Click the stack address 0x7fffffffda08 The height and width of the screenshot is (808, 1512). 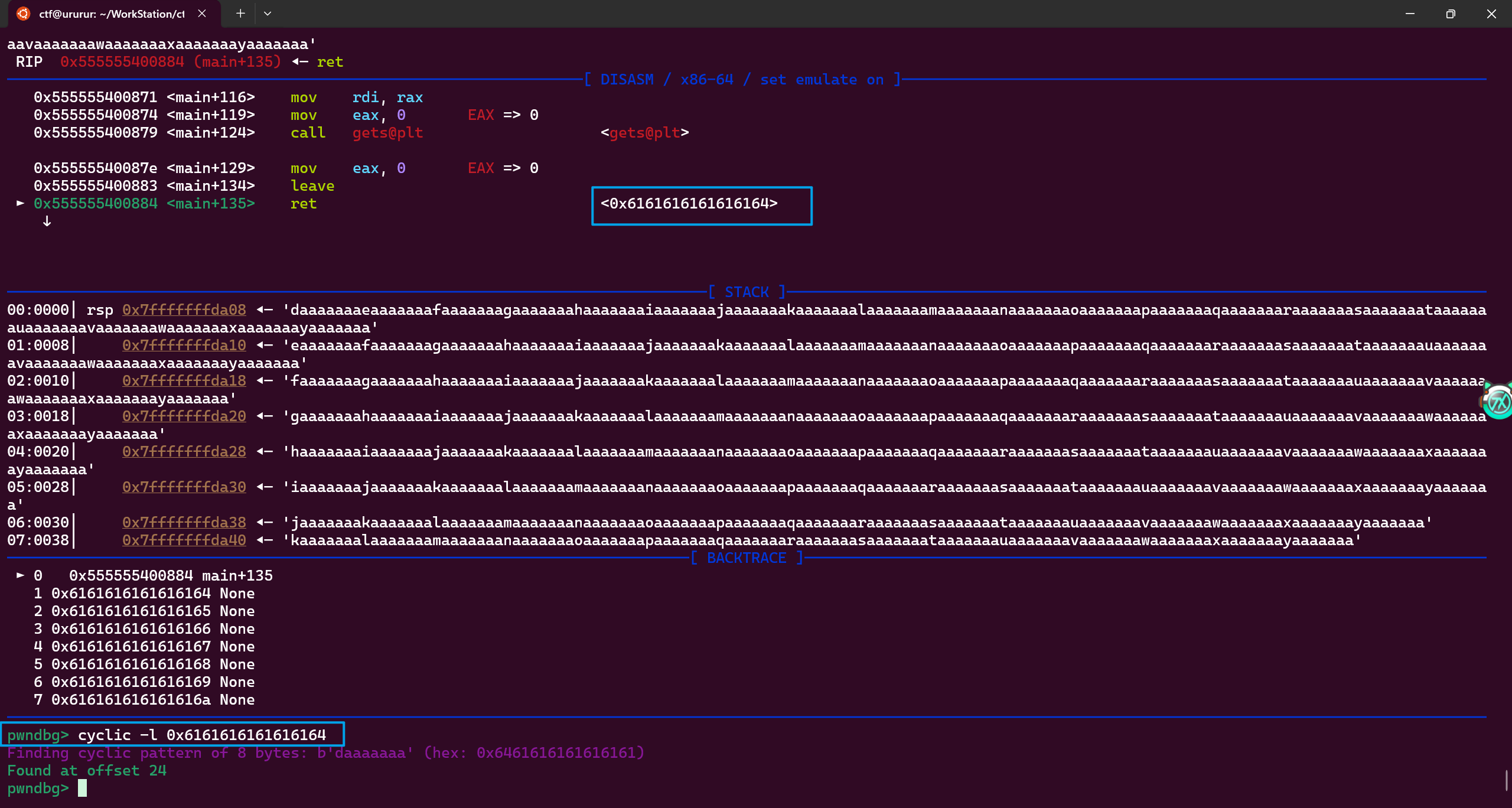(184, 310)
